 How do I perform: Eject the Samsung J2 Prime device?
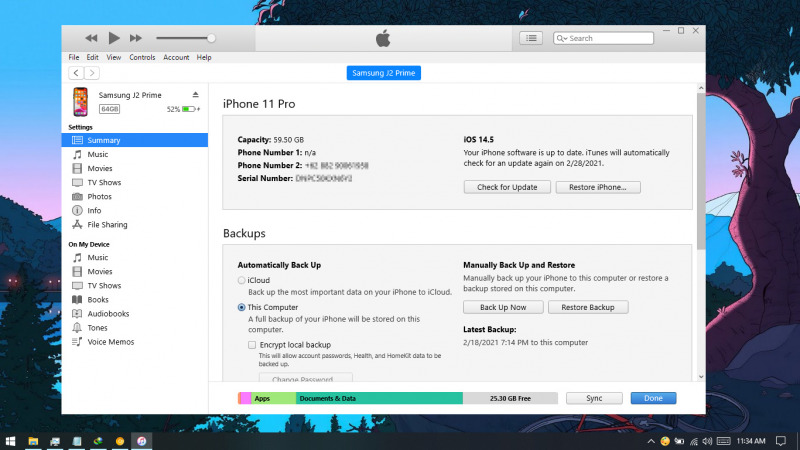coord(196,95)
